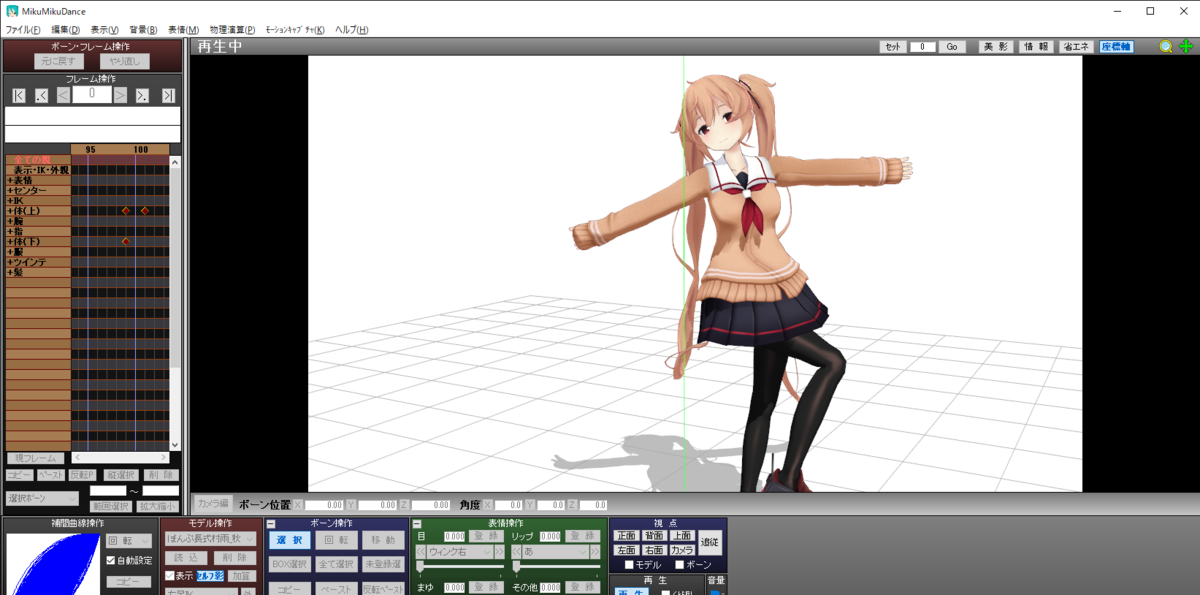
Task: Expand IK track group
Action: [x=10, y=201]
